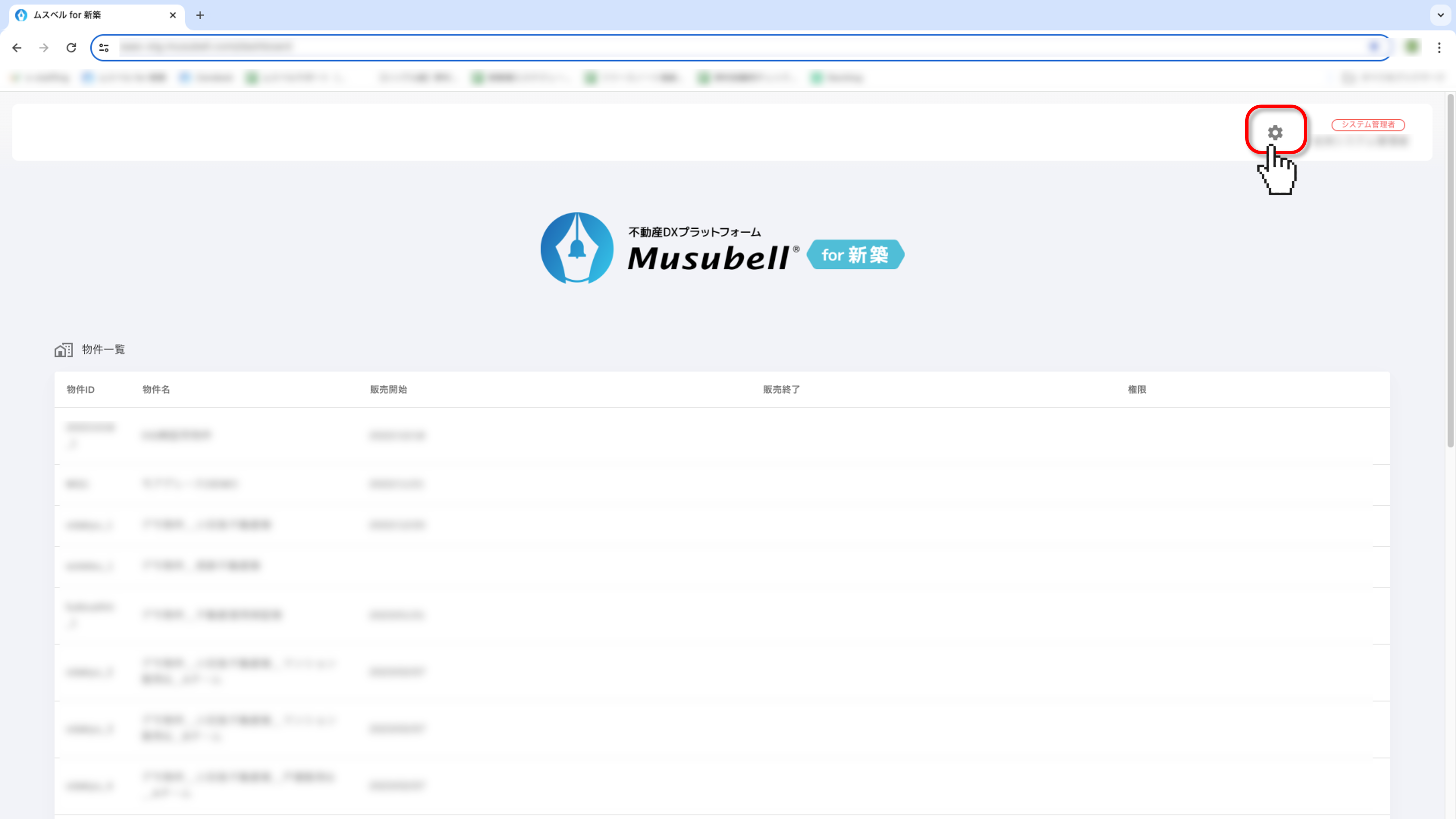1456x819 pixels.
Task: Click the browser forward arrow
Action: click(44, 48)
